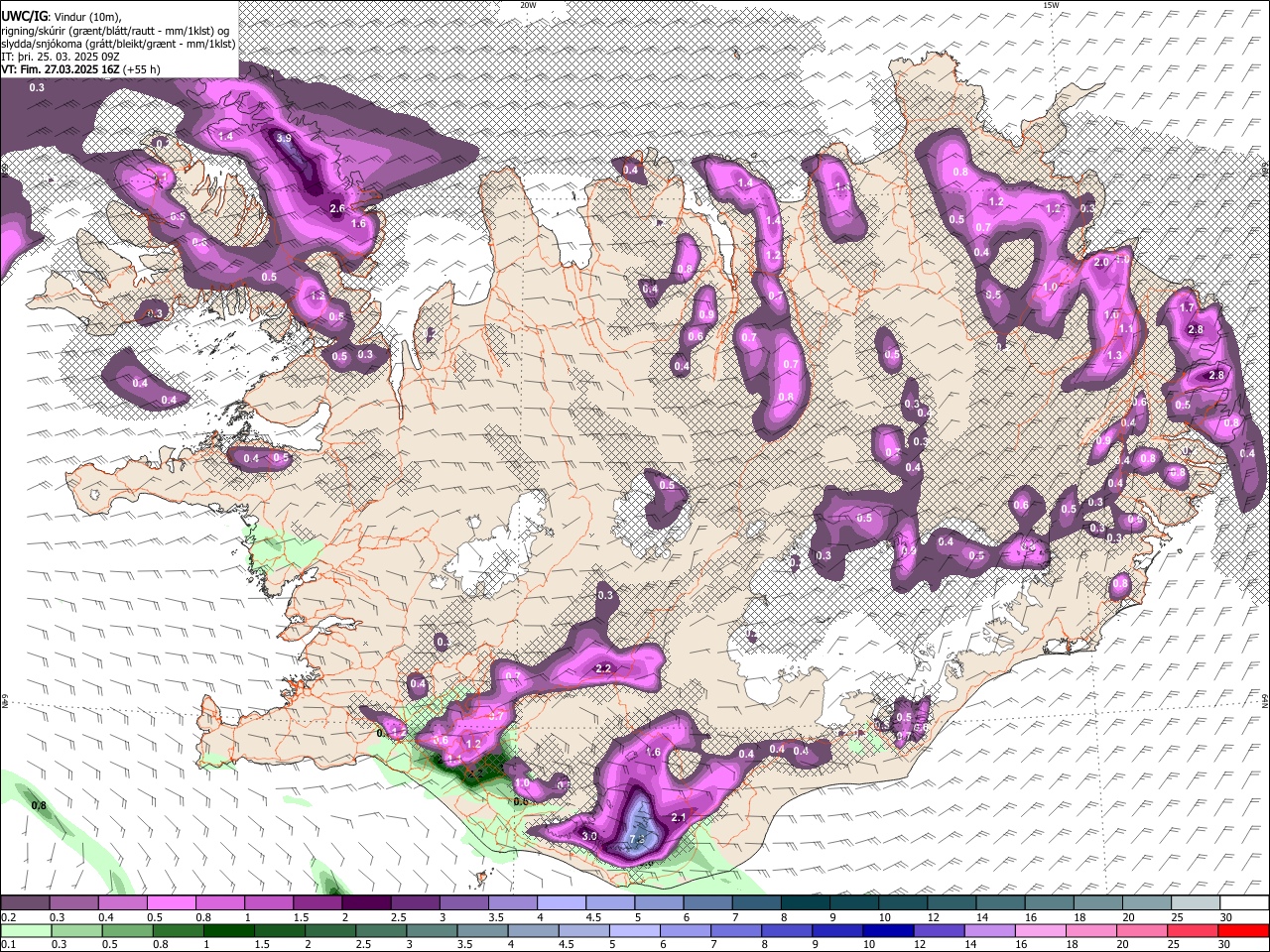Select the 3.0 value on the south coast

coord(588,837)
